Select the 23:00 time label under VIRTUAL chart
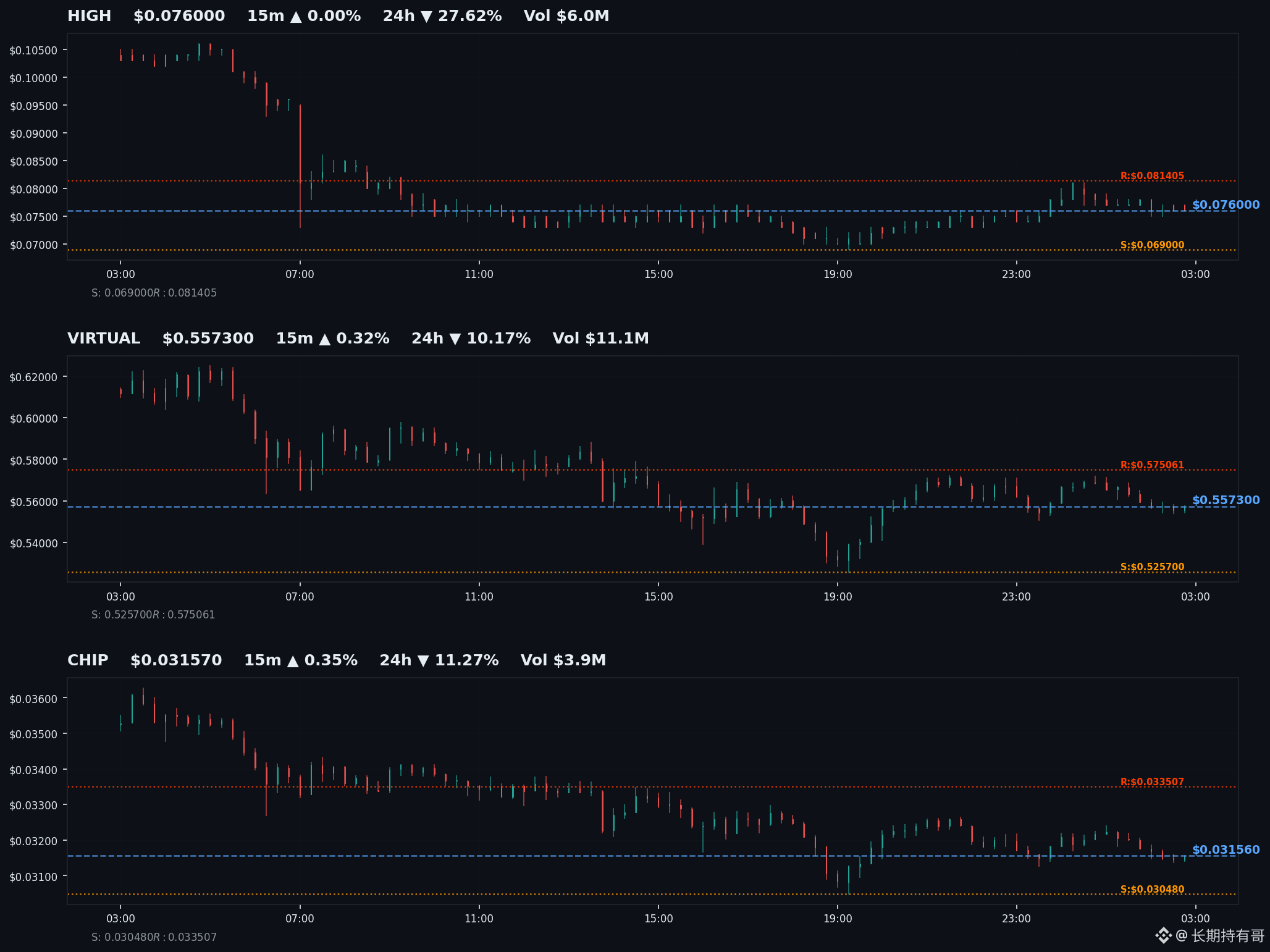The height and width of the screenshot is (952, 1270). (x=1016, y=597)
